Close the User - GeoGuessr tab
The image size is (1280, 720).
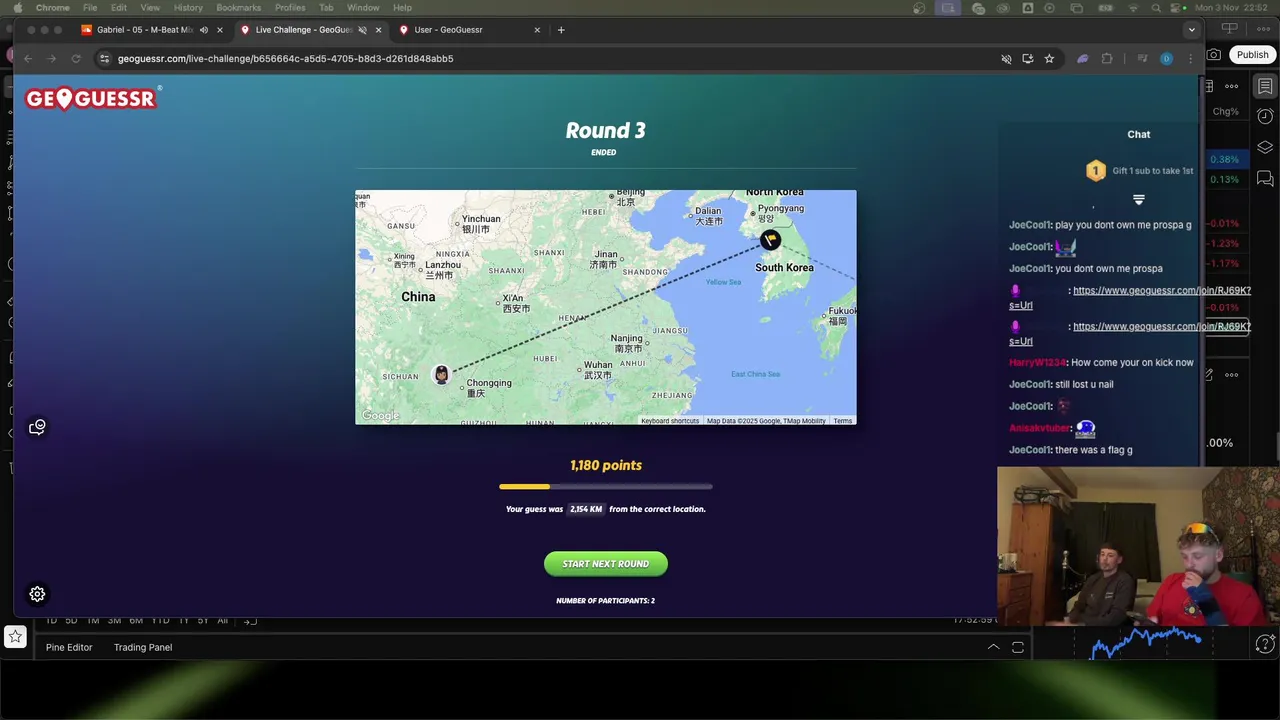coord(537,30)
